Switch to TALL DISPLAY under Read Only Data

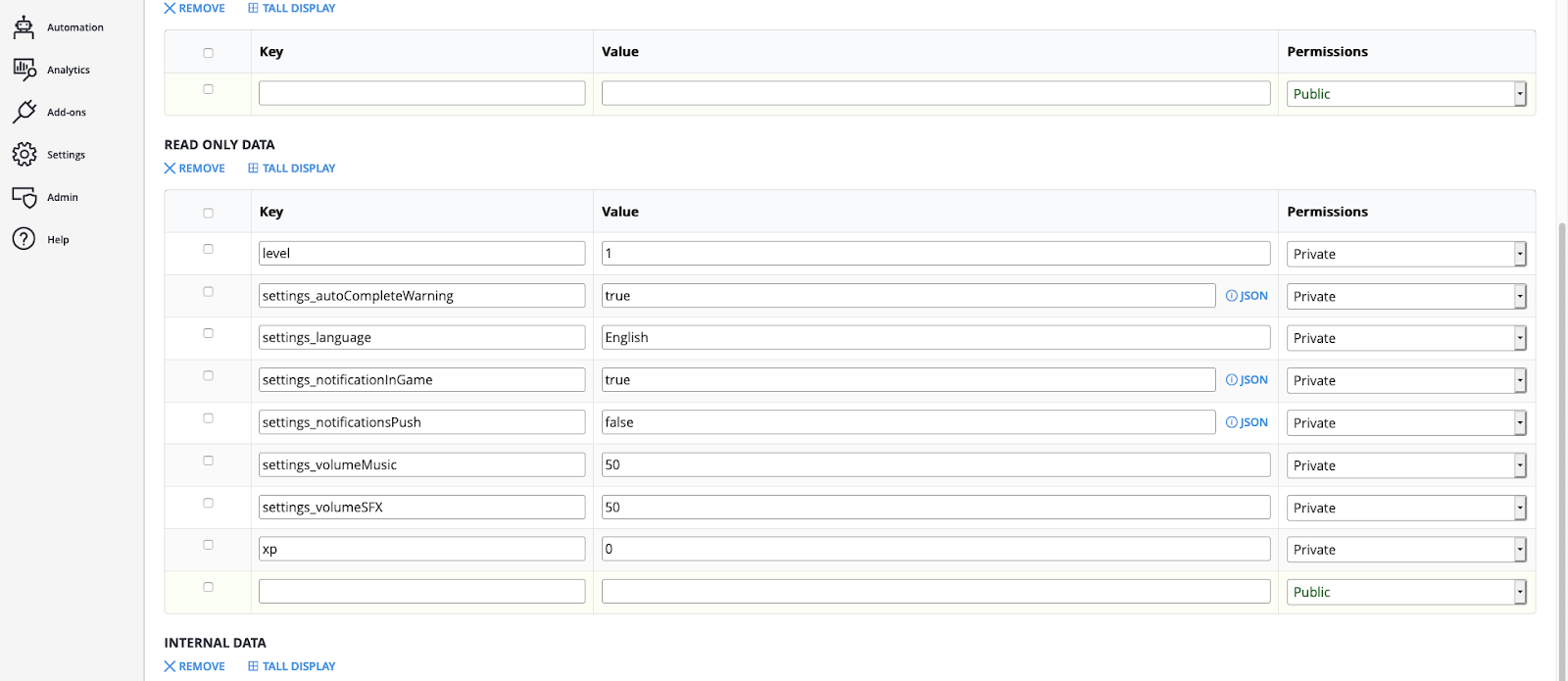coord(292,169)
